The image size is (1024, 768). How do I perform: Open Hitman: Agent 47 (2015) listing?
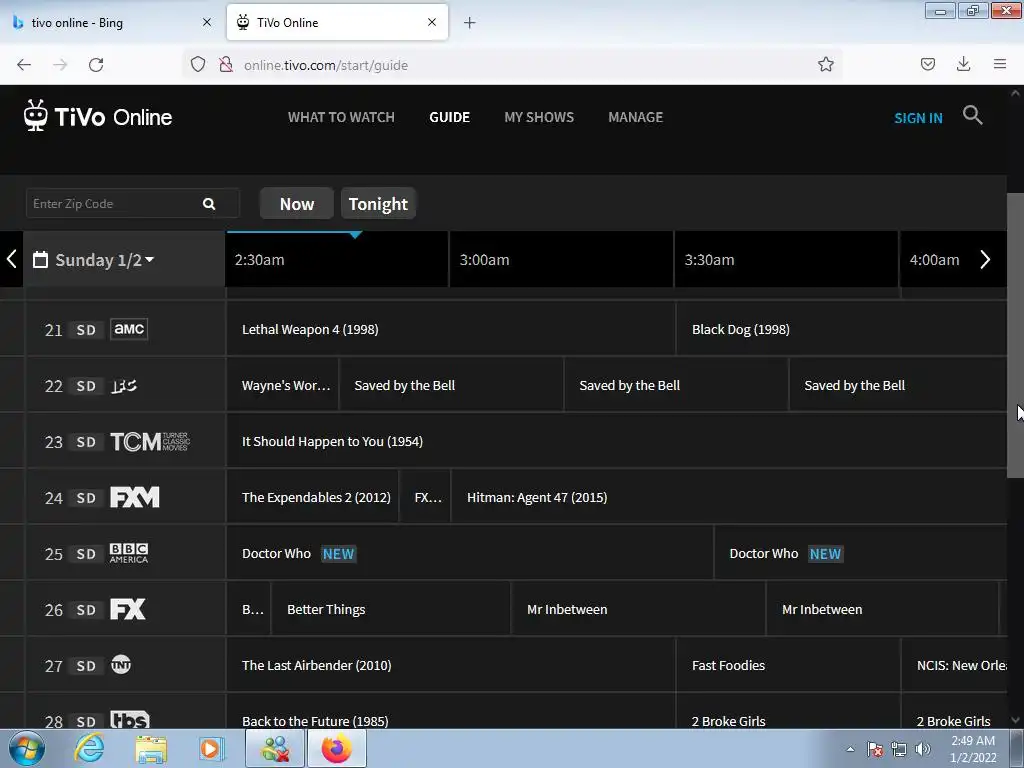point(729,498)
